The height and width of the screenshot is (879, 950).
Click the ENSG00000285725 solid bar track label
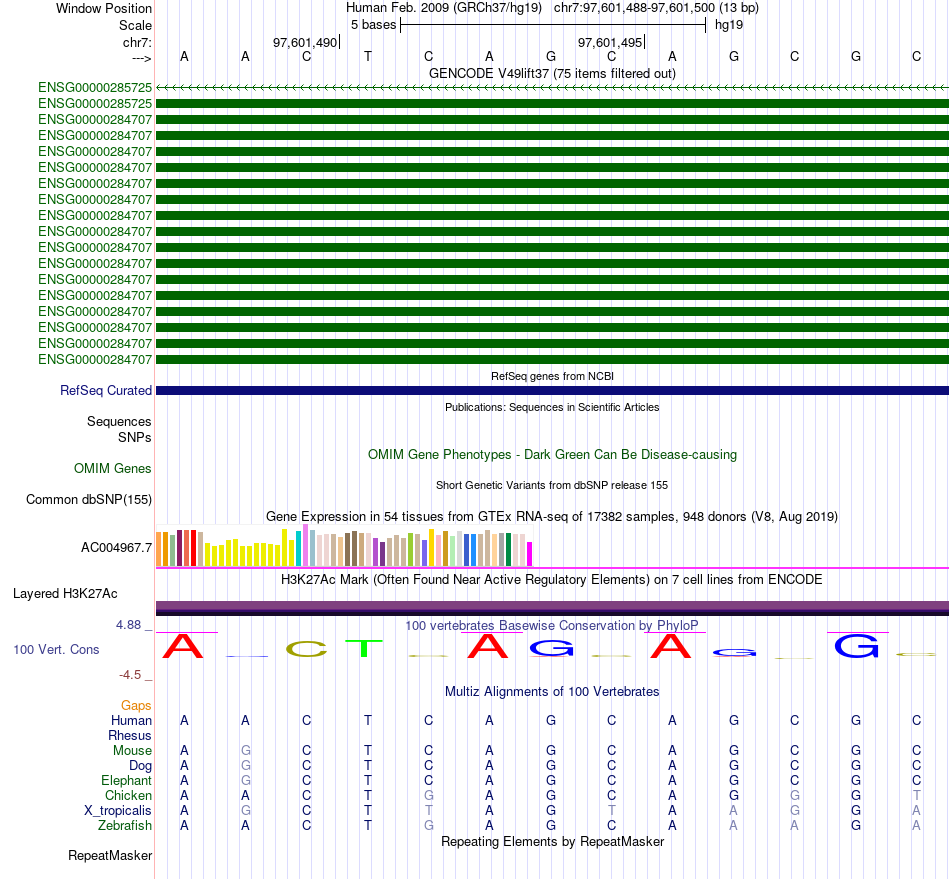[x=95, y=104]
